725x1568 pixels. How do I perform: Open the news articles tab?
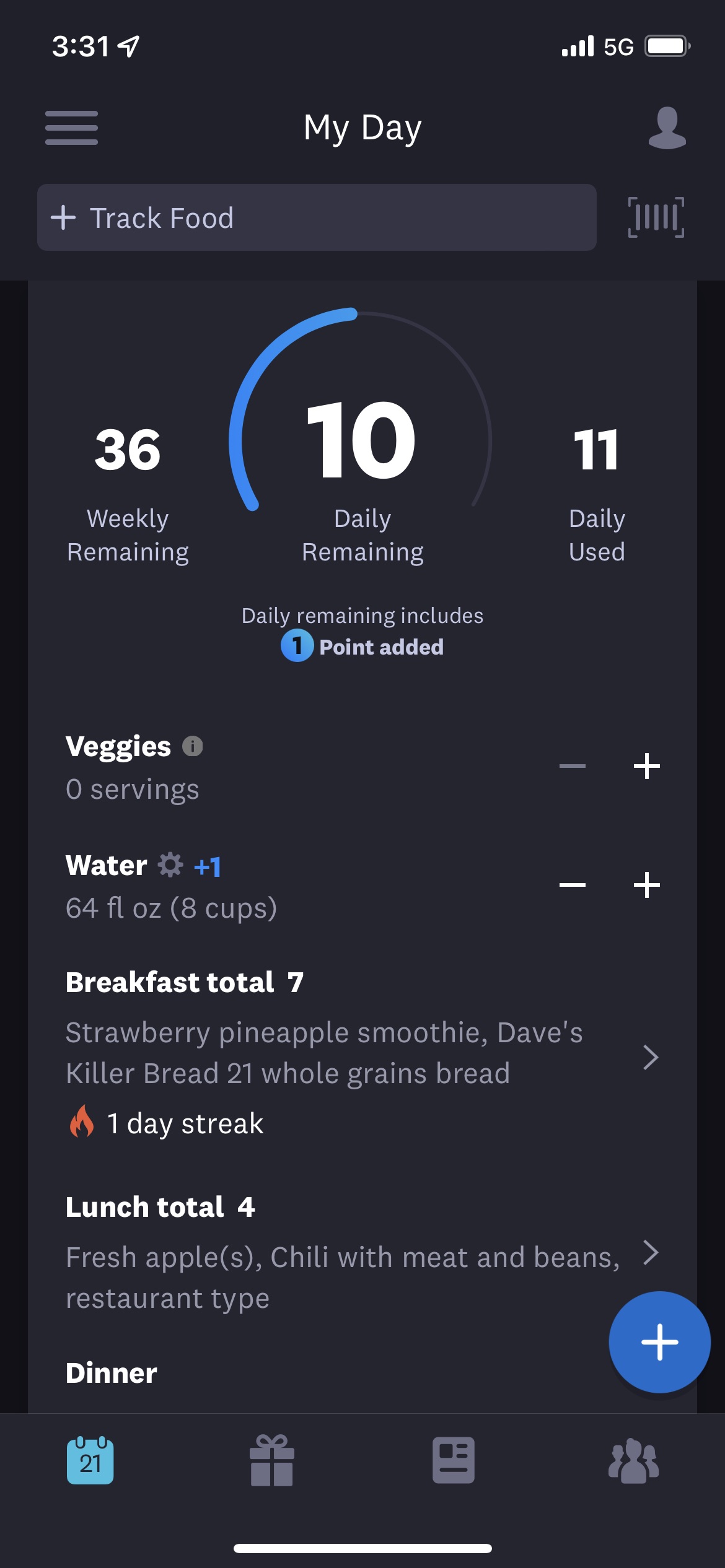tap(454, 1460)
